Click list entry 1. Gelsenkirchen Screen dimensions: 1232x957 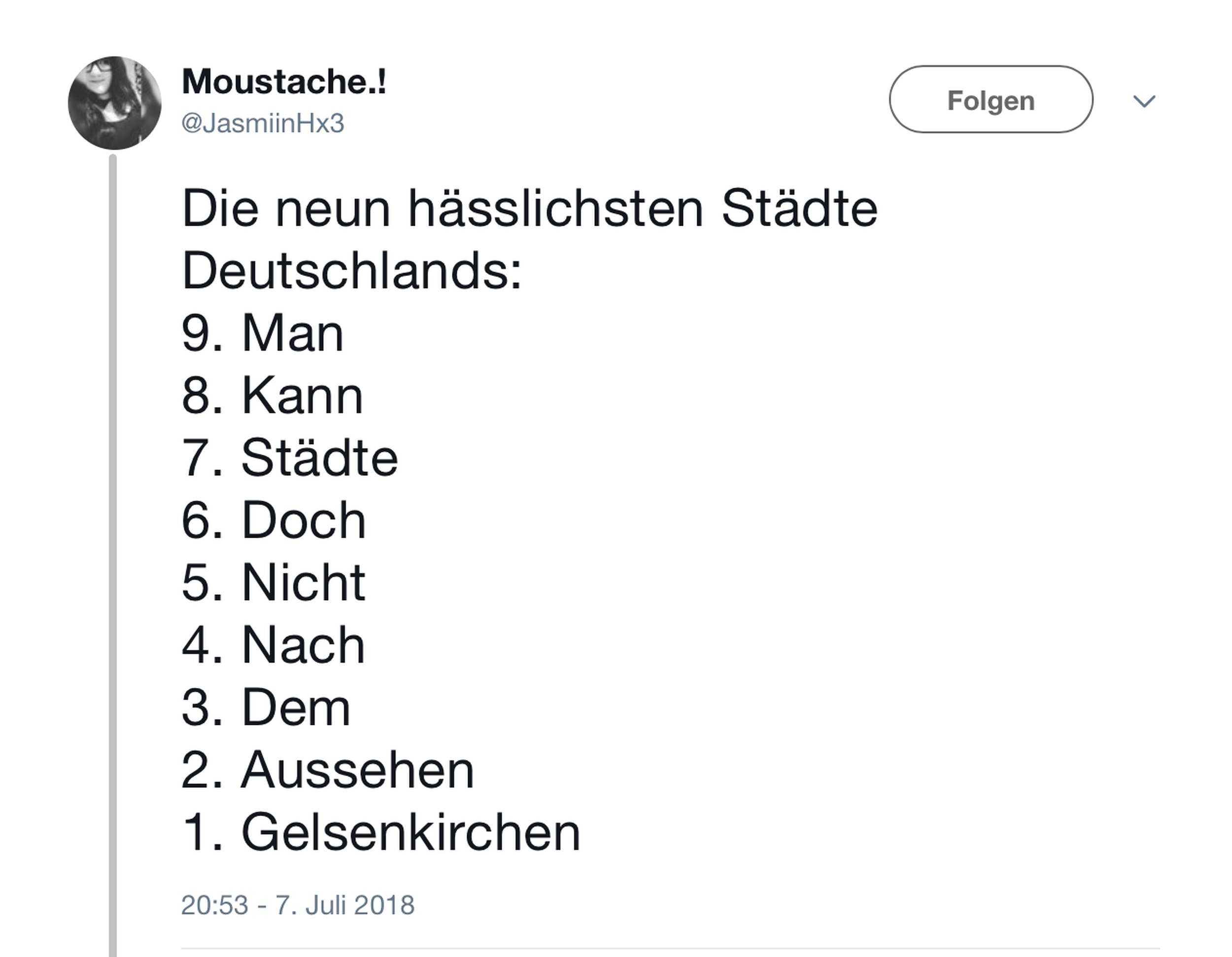click(381, 833)
